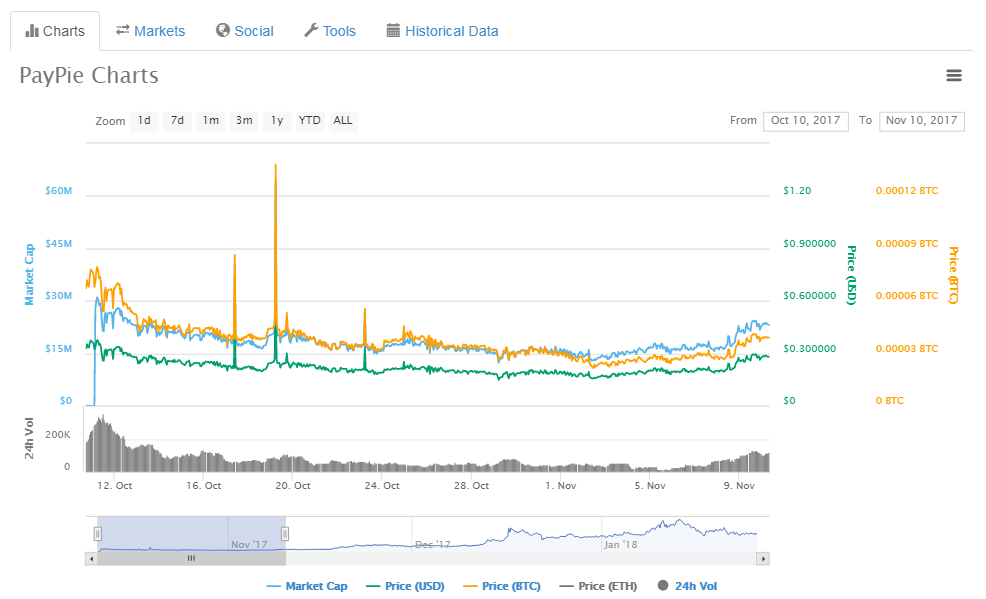Choose the 1m zoom range

(211, 121)
